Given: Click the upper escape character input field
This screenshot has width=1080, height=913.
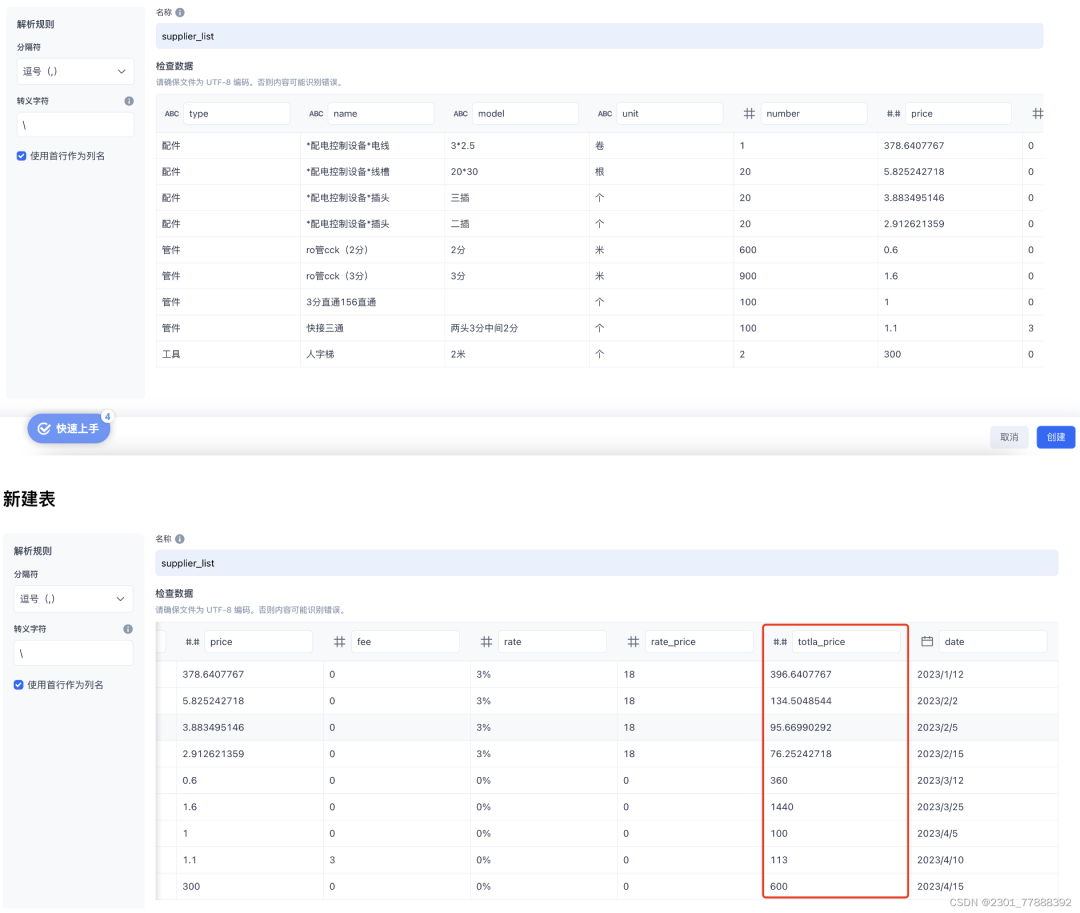Looking at the screenshot, I should 75,125.
